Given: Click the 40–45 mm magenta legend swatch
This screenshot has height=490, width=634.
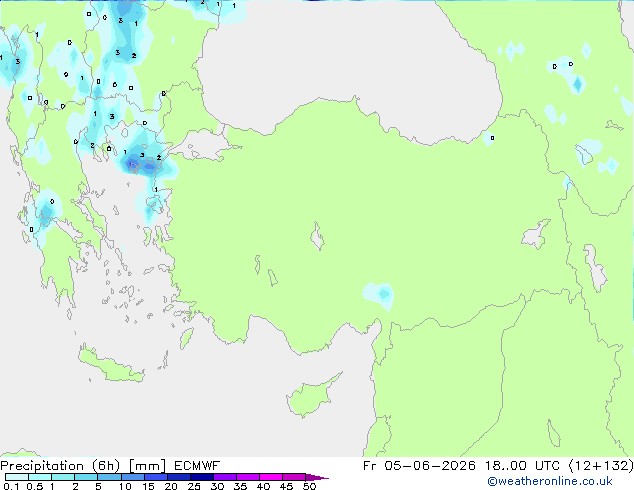Looking at the screenshot, I should [271, 477].
